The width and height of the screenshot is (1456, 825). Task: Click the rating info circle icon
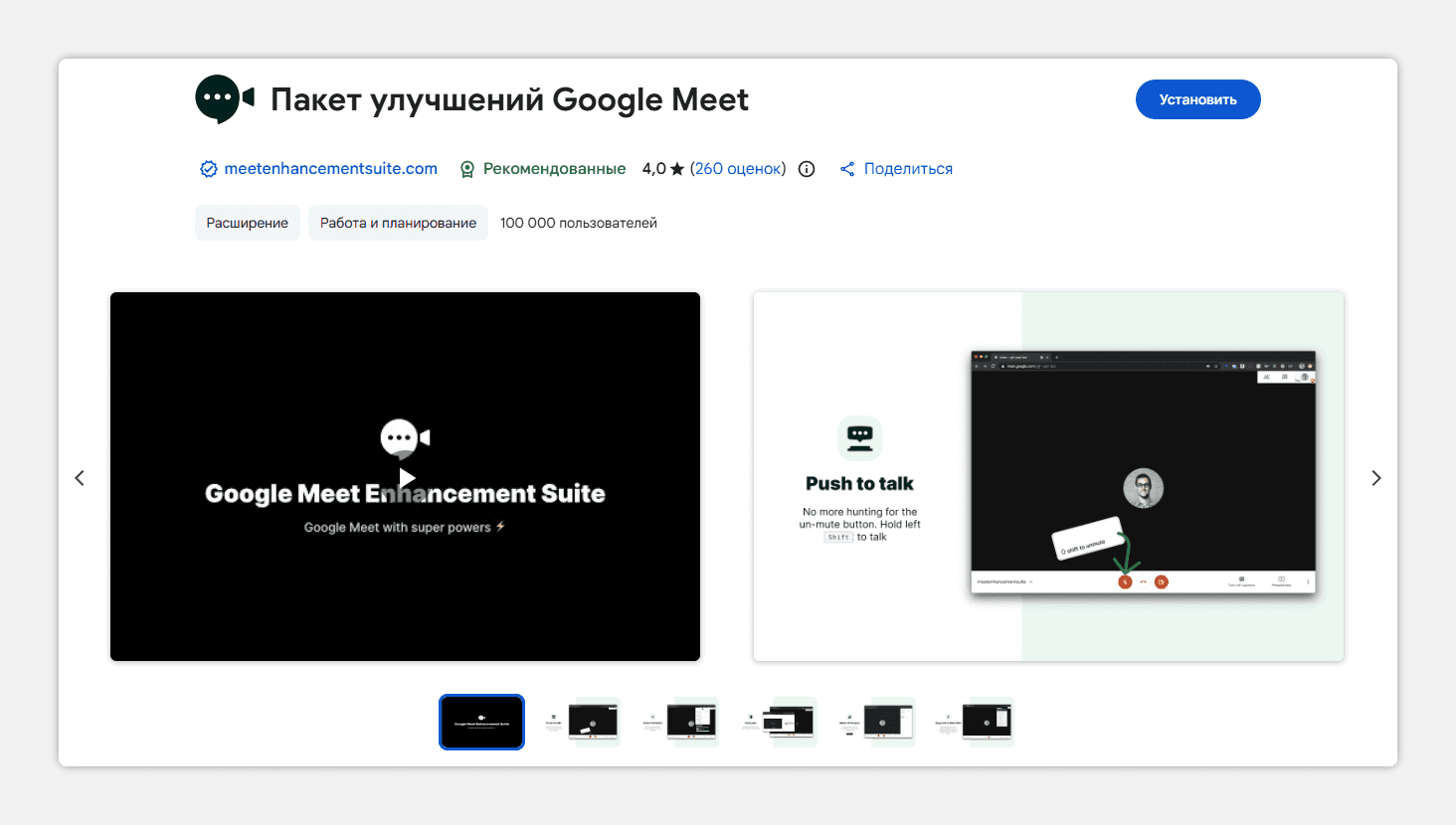[x=807, y=169]
